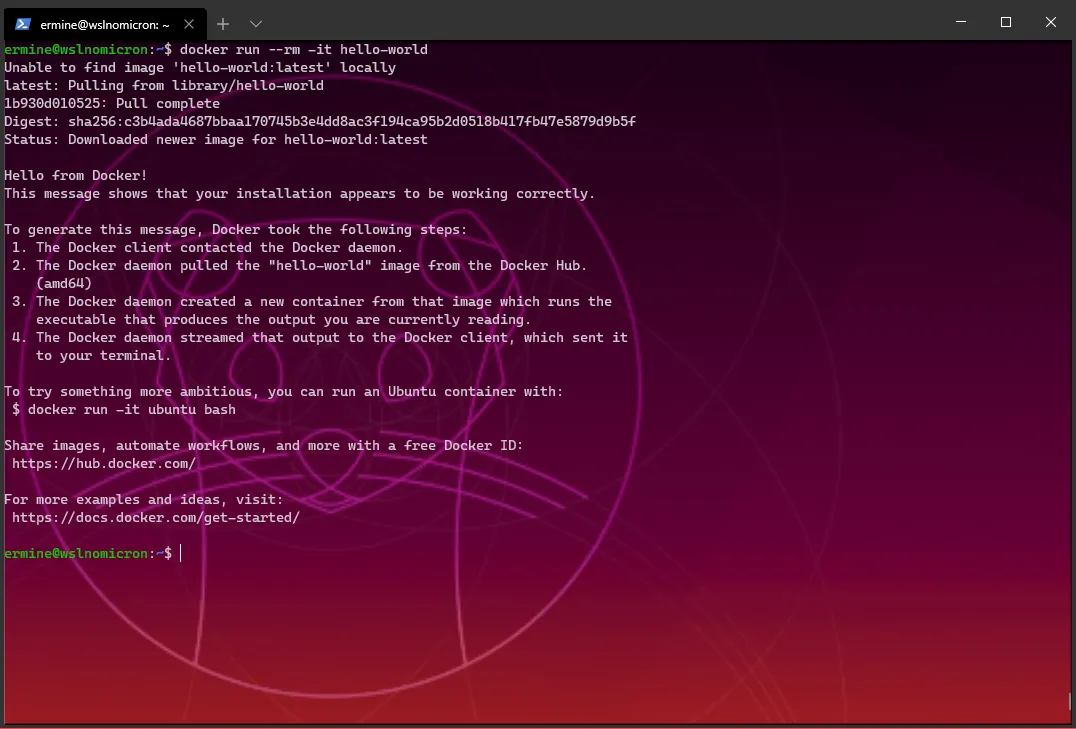The image size is (1076, 729).
Task: Click the '1b930d010525: Pull complete' line
Action: (x=112, y=104)
